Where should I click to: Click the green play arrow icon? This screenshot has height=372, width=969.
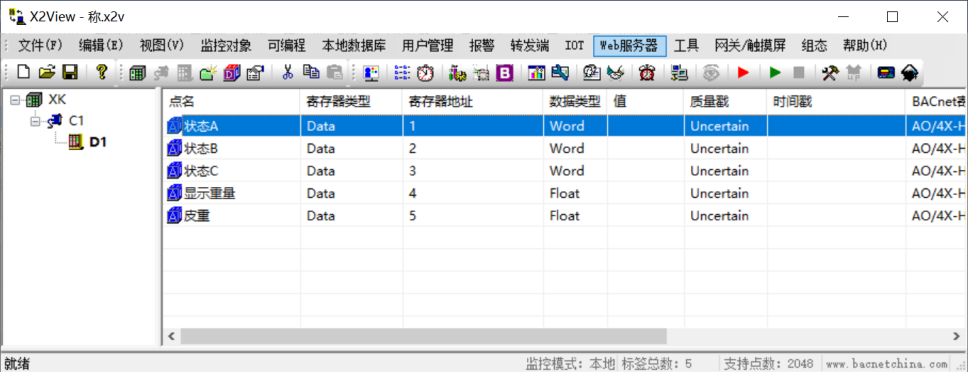(x=775, y=73)
